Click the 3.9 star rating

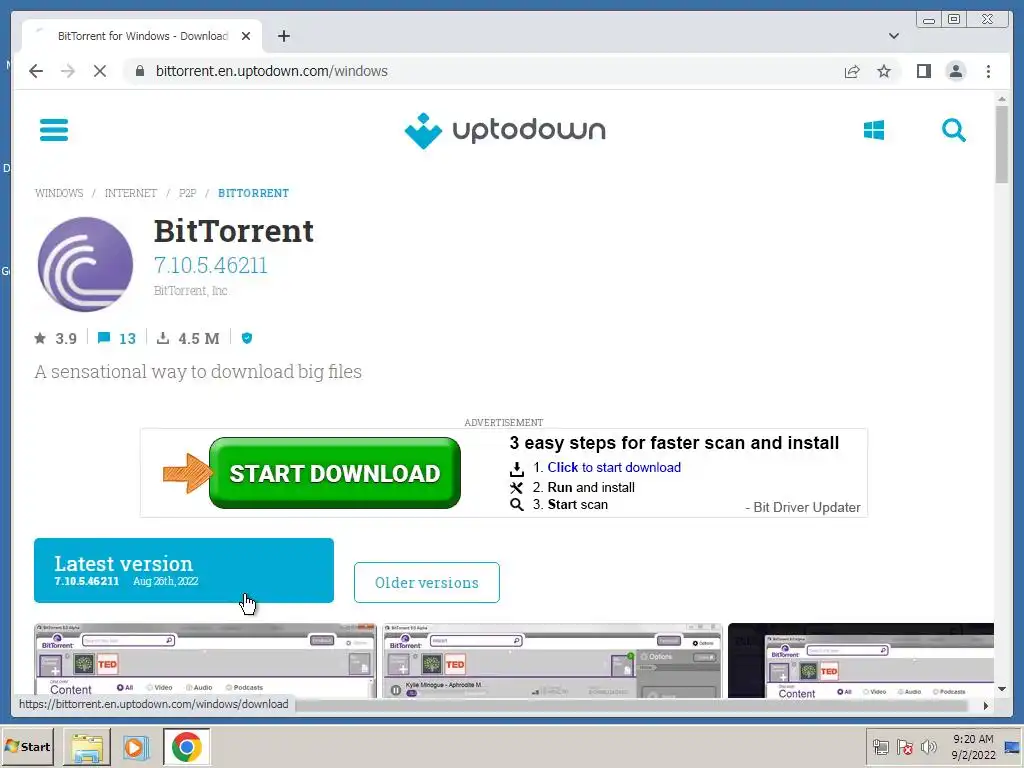pyautogui.click(x=65, y=338)
